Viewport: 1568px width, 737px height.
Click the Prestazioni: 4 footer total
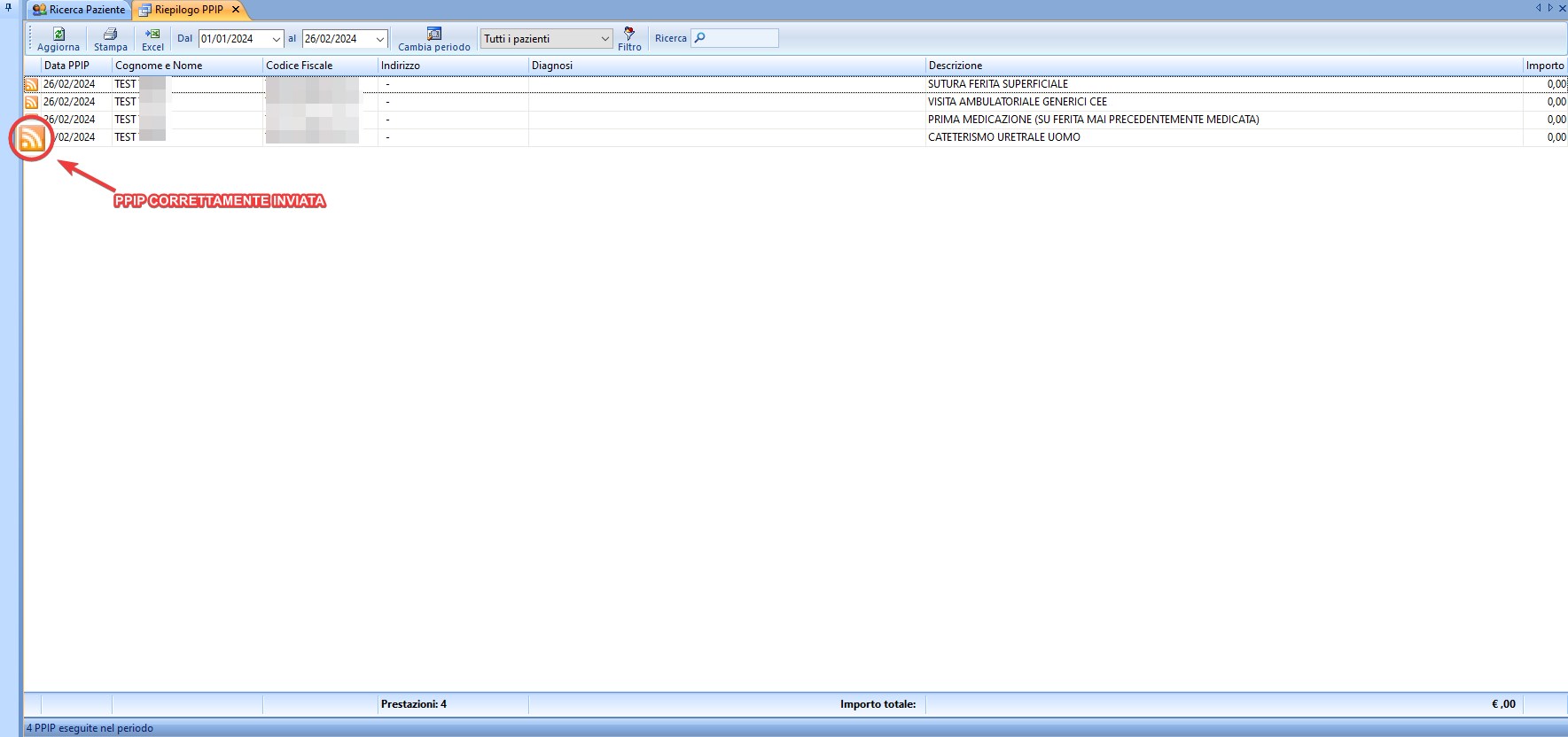click(x=414, y=704)
